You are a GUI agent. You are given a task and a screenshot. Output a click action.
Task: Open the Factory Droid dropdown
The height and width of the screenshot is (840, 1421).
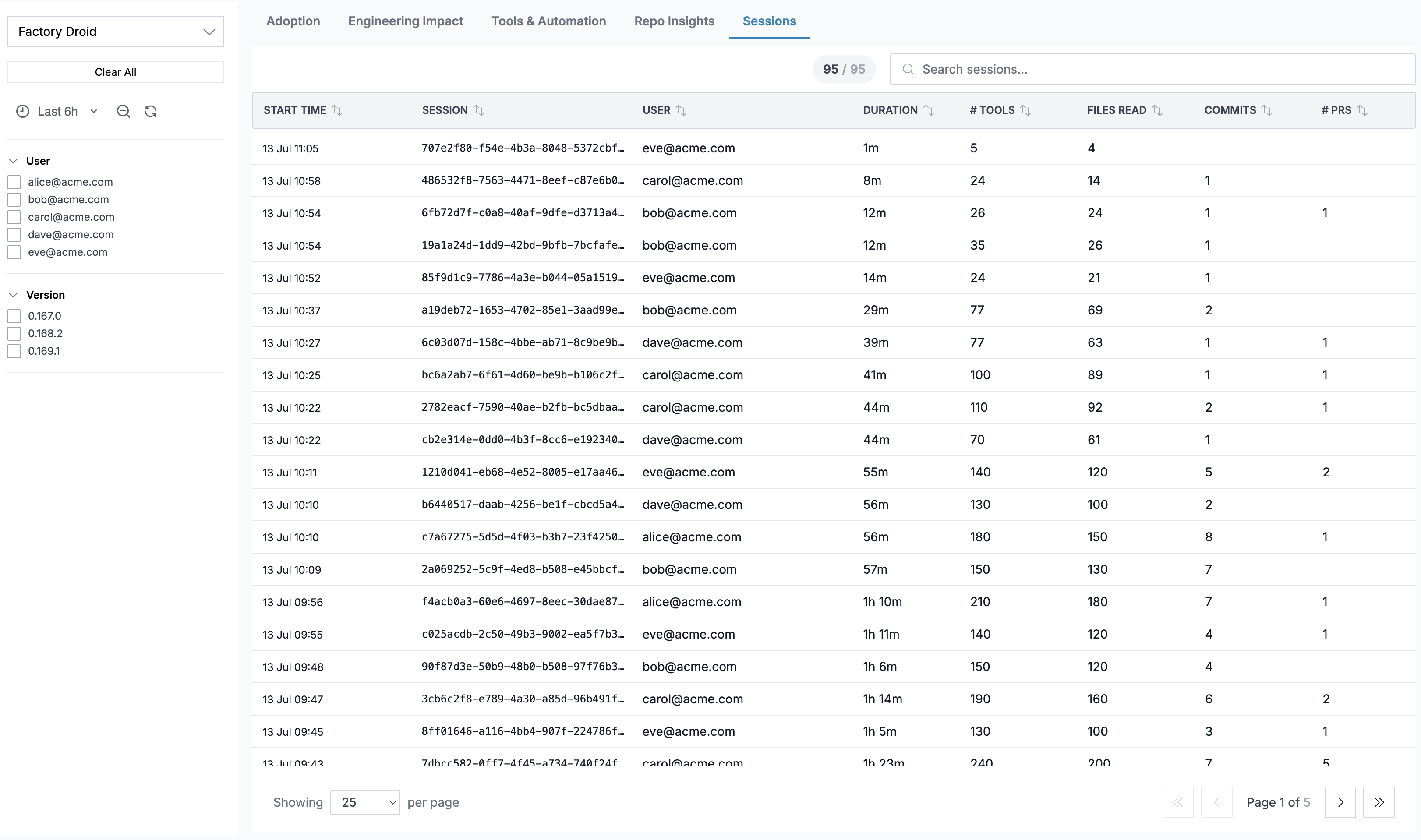click(116, 32)
